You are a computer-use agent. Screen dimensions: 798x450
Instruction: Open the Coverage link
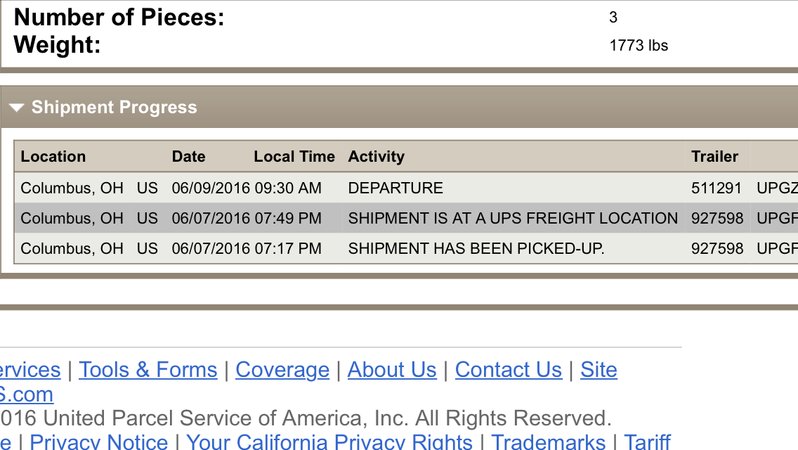(282, 370)
